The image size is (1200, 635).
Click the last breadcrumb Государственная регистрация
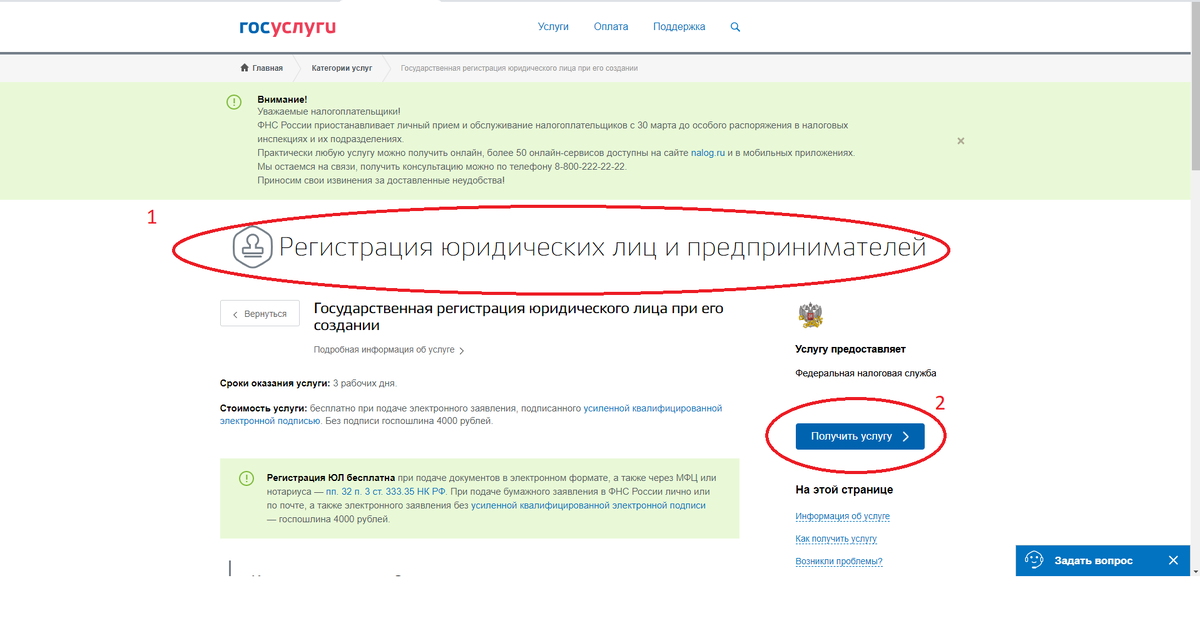519,68
